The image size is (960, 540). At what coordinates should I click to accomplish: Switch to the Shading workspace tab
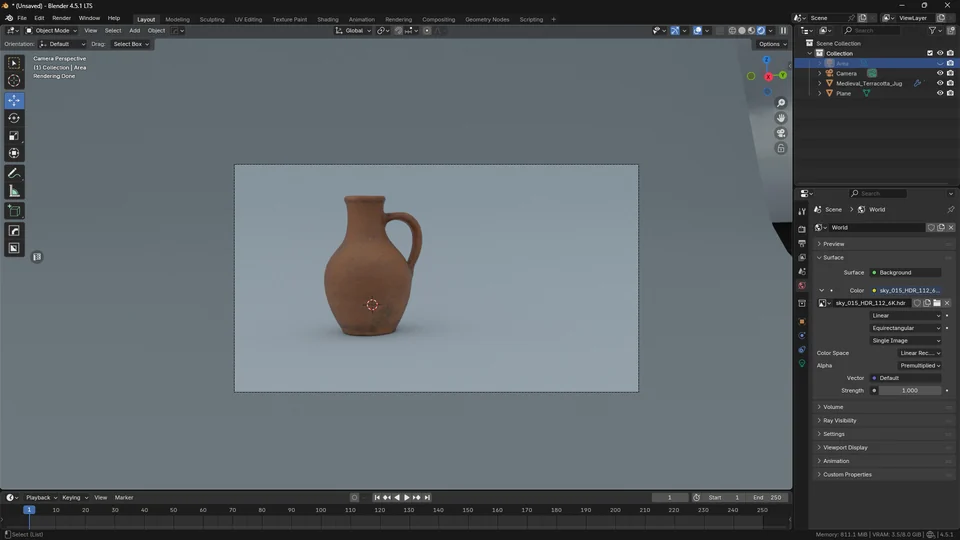(x=328, y=20)
